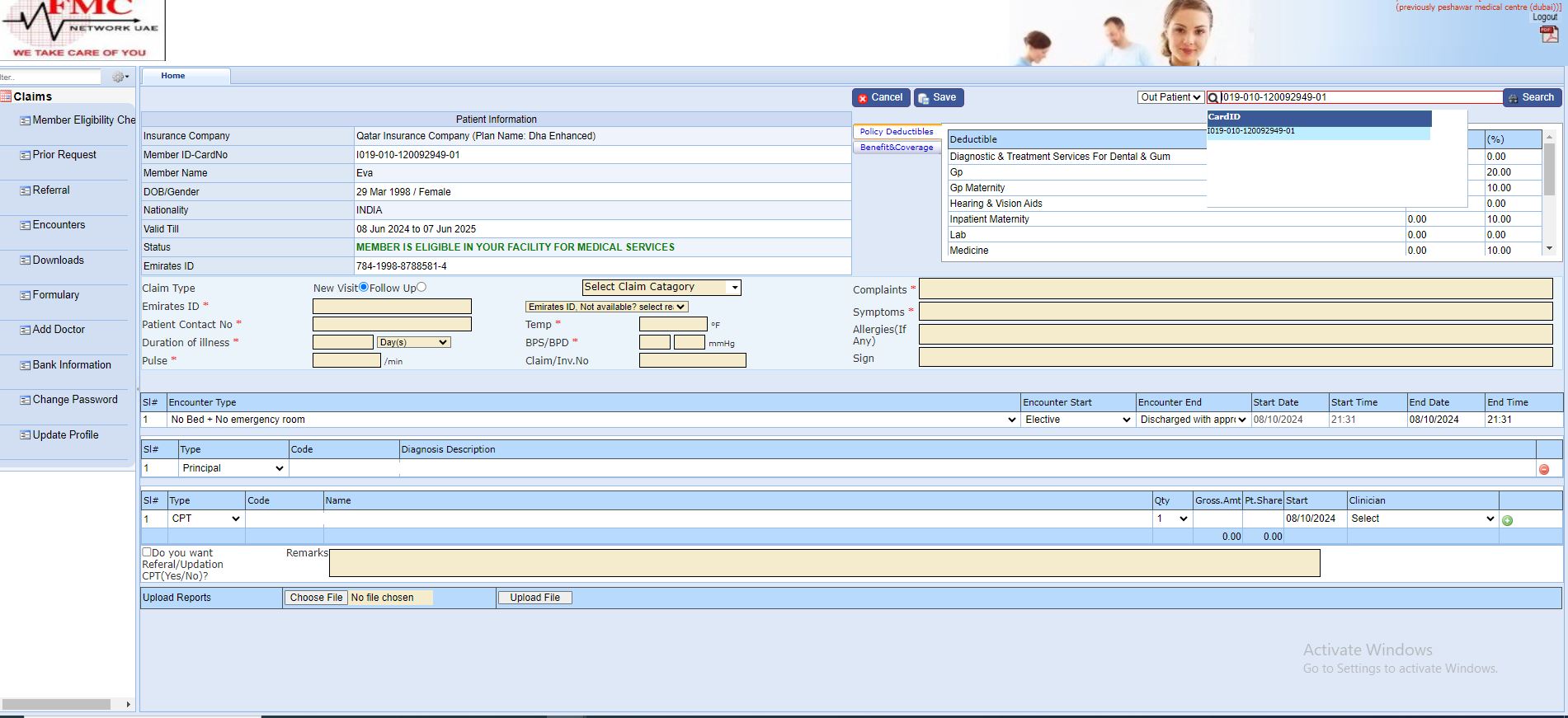1568x718 pixels.
Task: Click the Complaints input field
Action: pyautogui.click(x=1235, y=289)
